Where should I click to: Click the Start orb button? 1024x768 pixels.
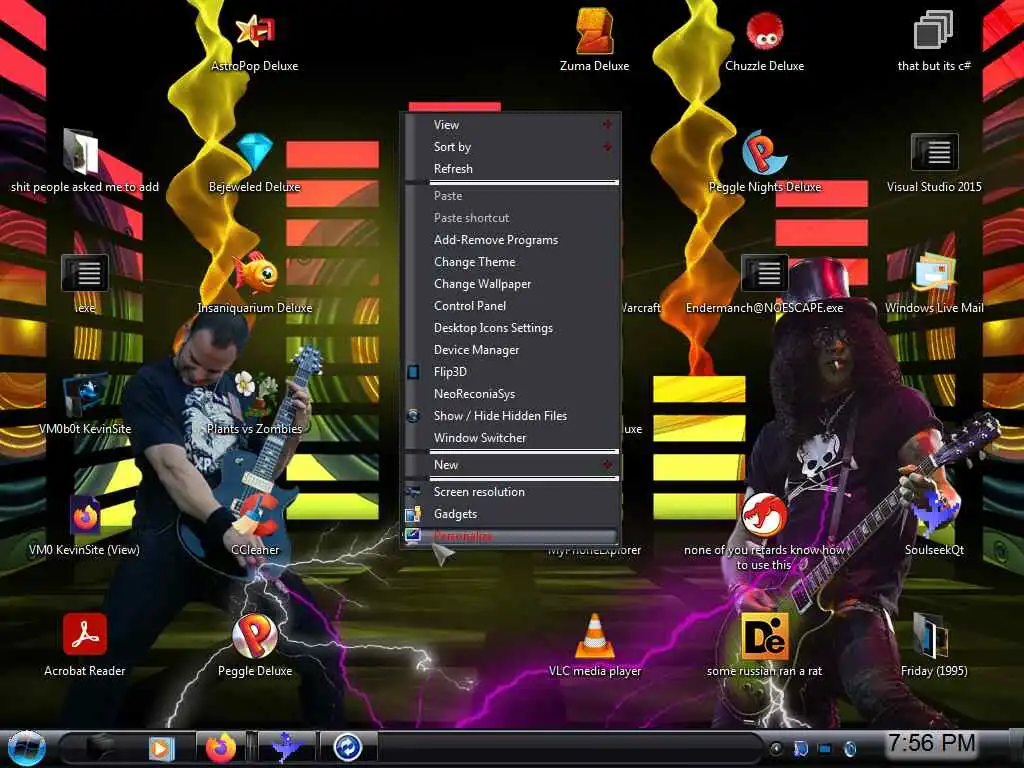pyautogui.click(x=26, y=748)
